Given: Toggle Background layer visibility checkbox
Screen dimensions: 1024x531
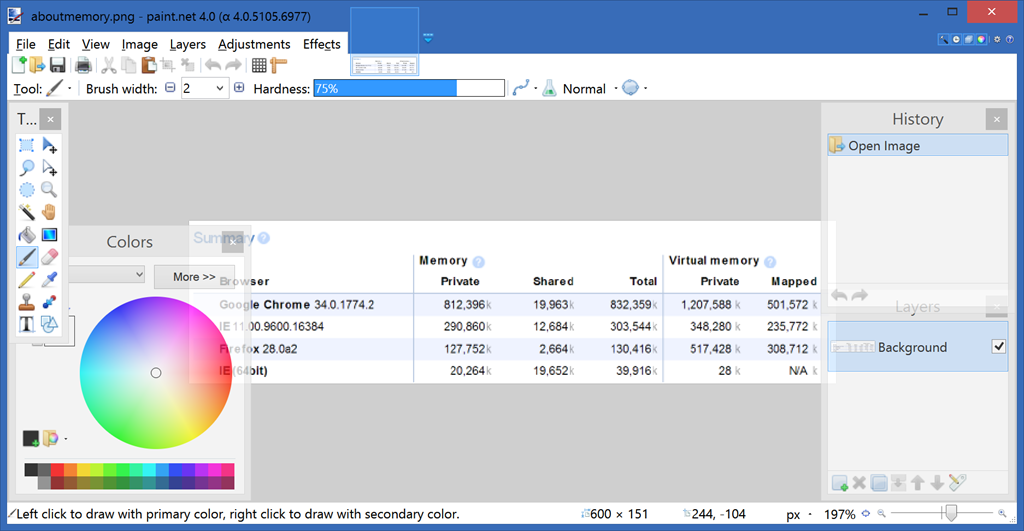Looking at the screenshot, I should point(997,347).
